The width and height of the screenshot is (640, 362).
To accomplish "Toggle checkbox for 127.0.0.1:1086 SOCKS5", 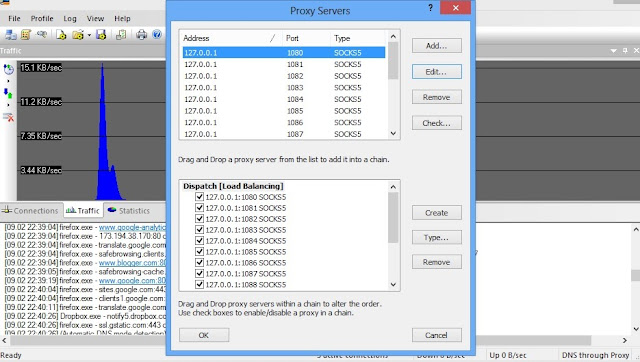I will pos(199,262).
